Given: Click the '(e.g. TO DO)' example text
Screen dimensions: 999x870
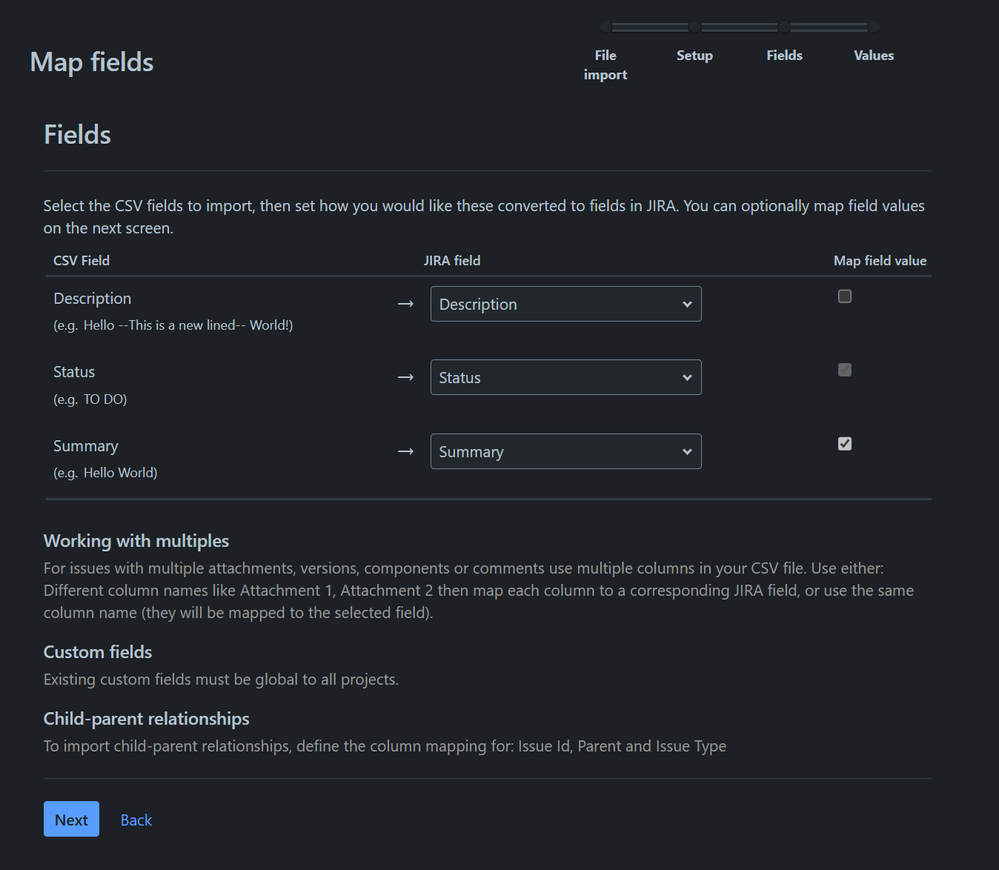Looking at the screenshot, I should tap(90, 399).
